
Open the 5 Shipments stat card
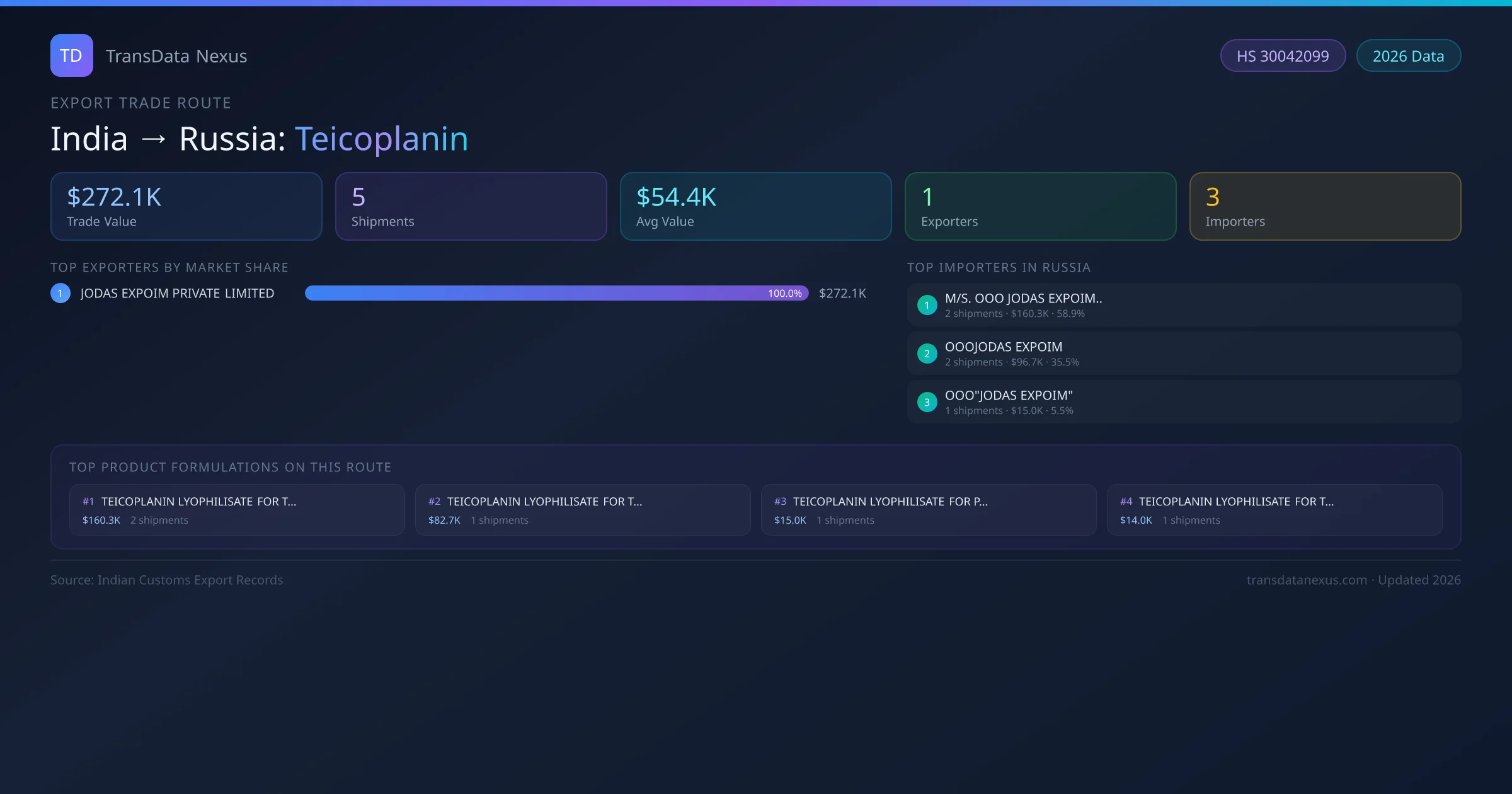click(471, 207)
